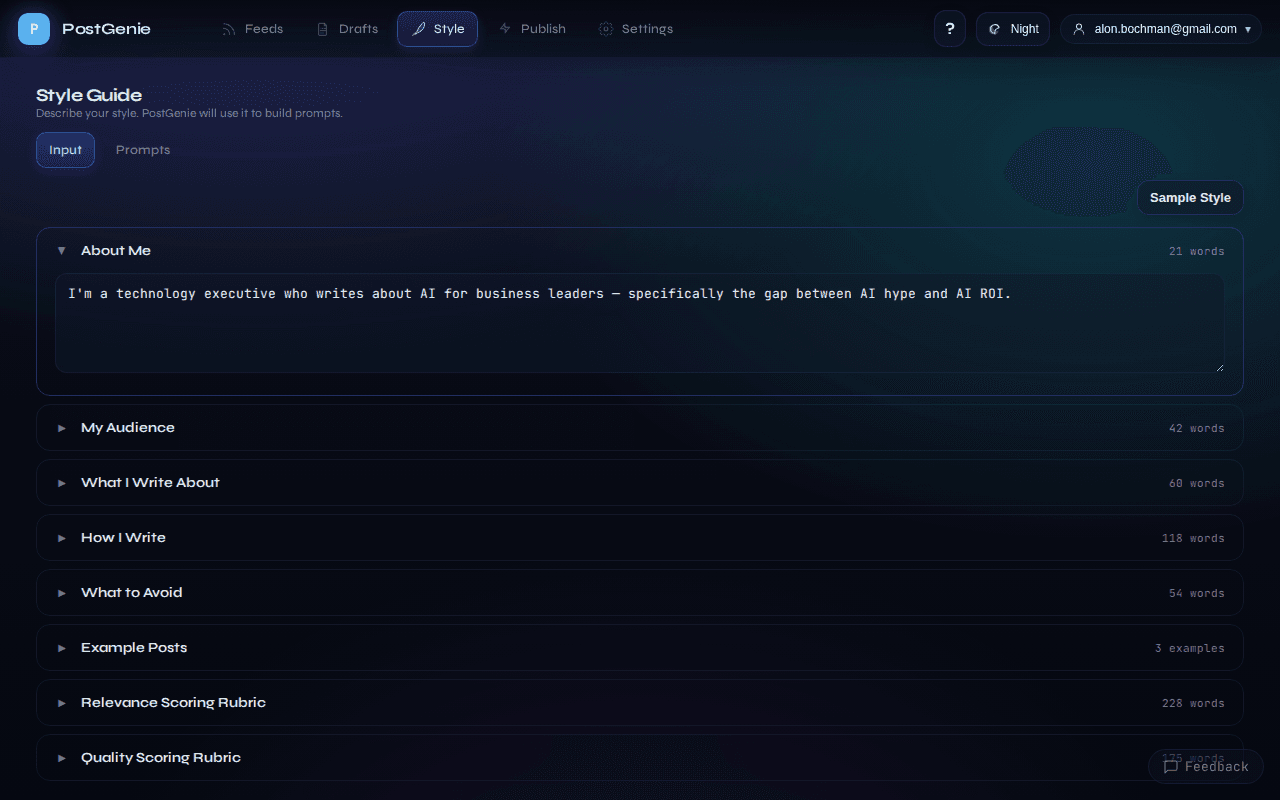Click the PostGenie logo icon
Screen dimensions: 1280x800
point(33,28)
